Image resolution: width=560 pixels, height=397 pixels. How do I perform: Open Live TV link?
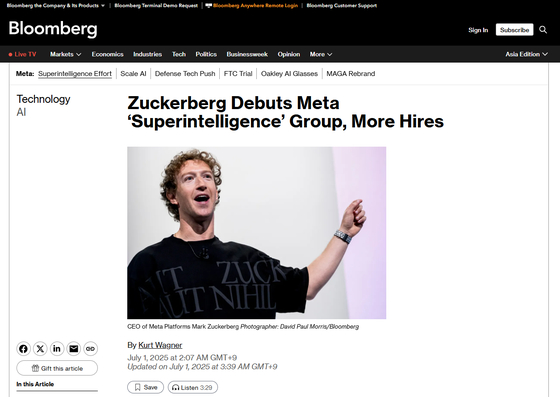click(x=22, y=54)
